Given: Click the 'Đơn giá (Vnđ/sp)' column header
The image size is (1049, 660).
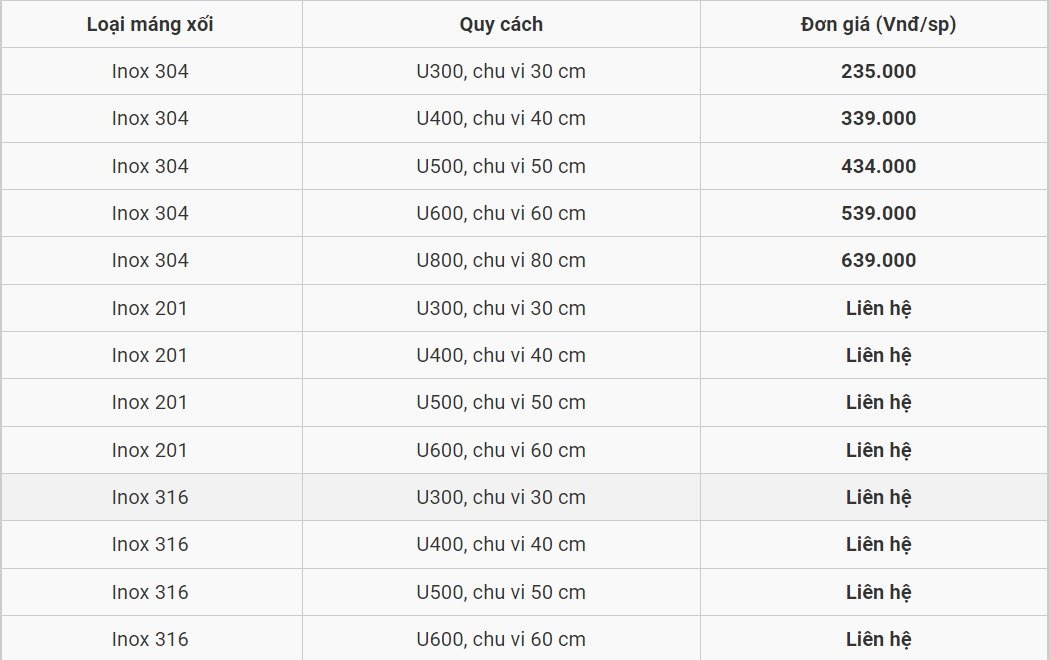Looking at the screenshot, I should (x=878, y=25).
